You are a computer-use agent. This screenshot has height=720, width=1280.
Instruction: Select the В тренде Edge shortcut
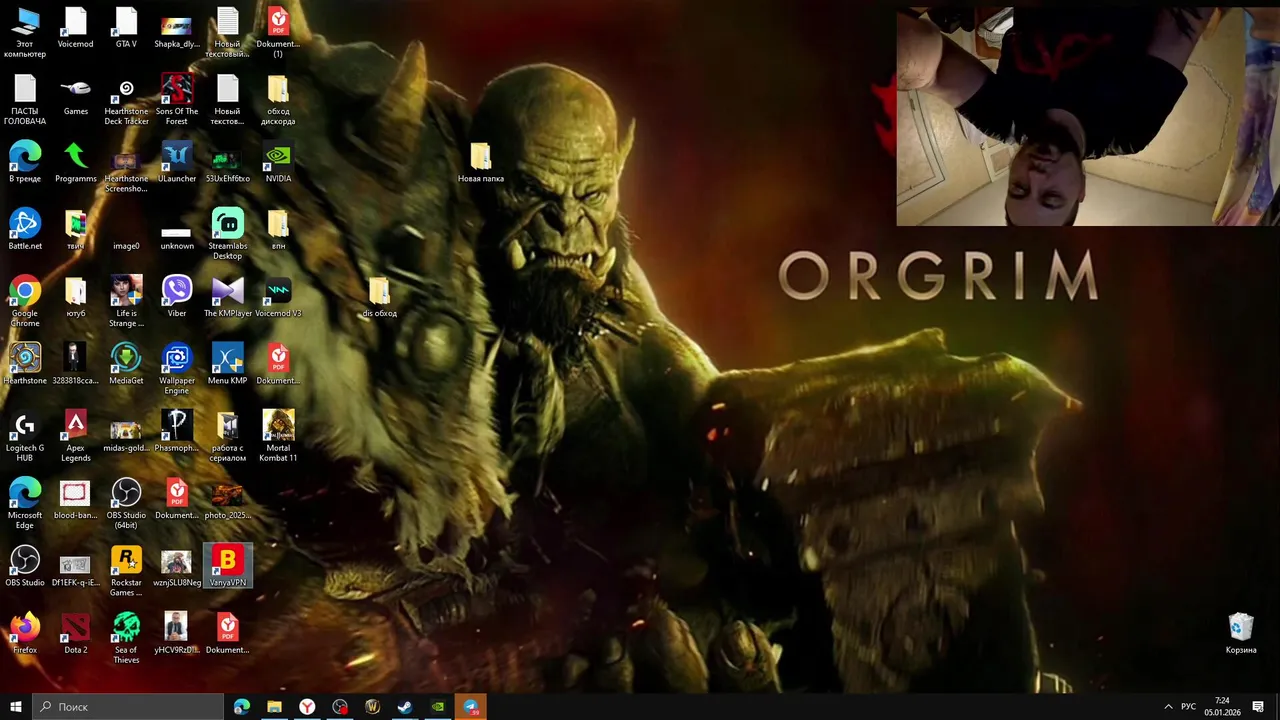[x=25, y=162]
